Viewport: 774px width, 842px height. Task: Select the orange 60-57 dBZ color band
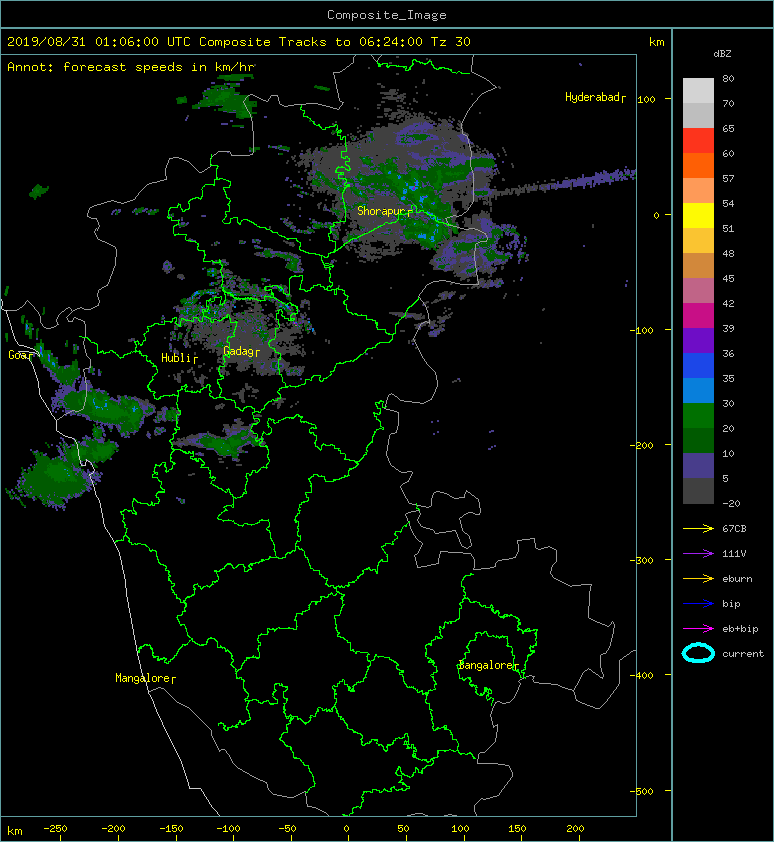pos(698,165)
